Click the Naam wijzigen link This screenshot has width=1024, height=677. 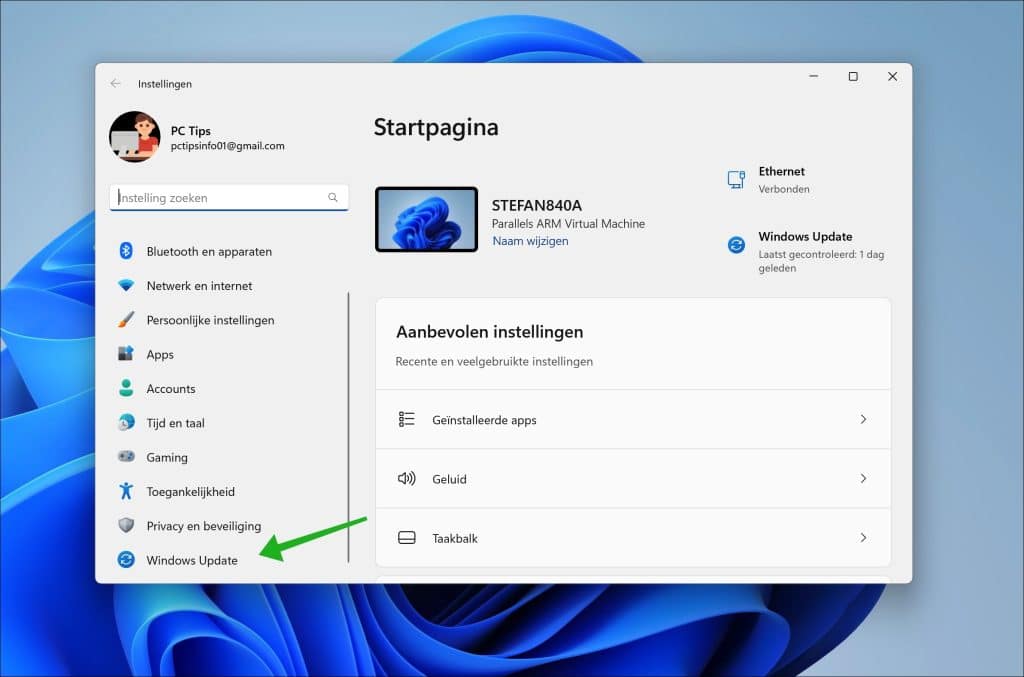point(530,241)
